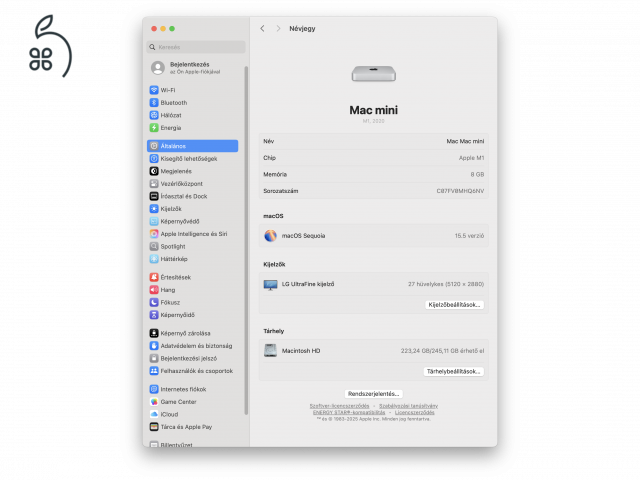Open Értesítések notifications icon
The image size is (640, 480).
click(154, 277)
